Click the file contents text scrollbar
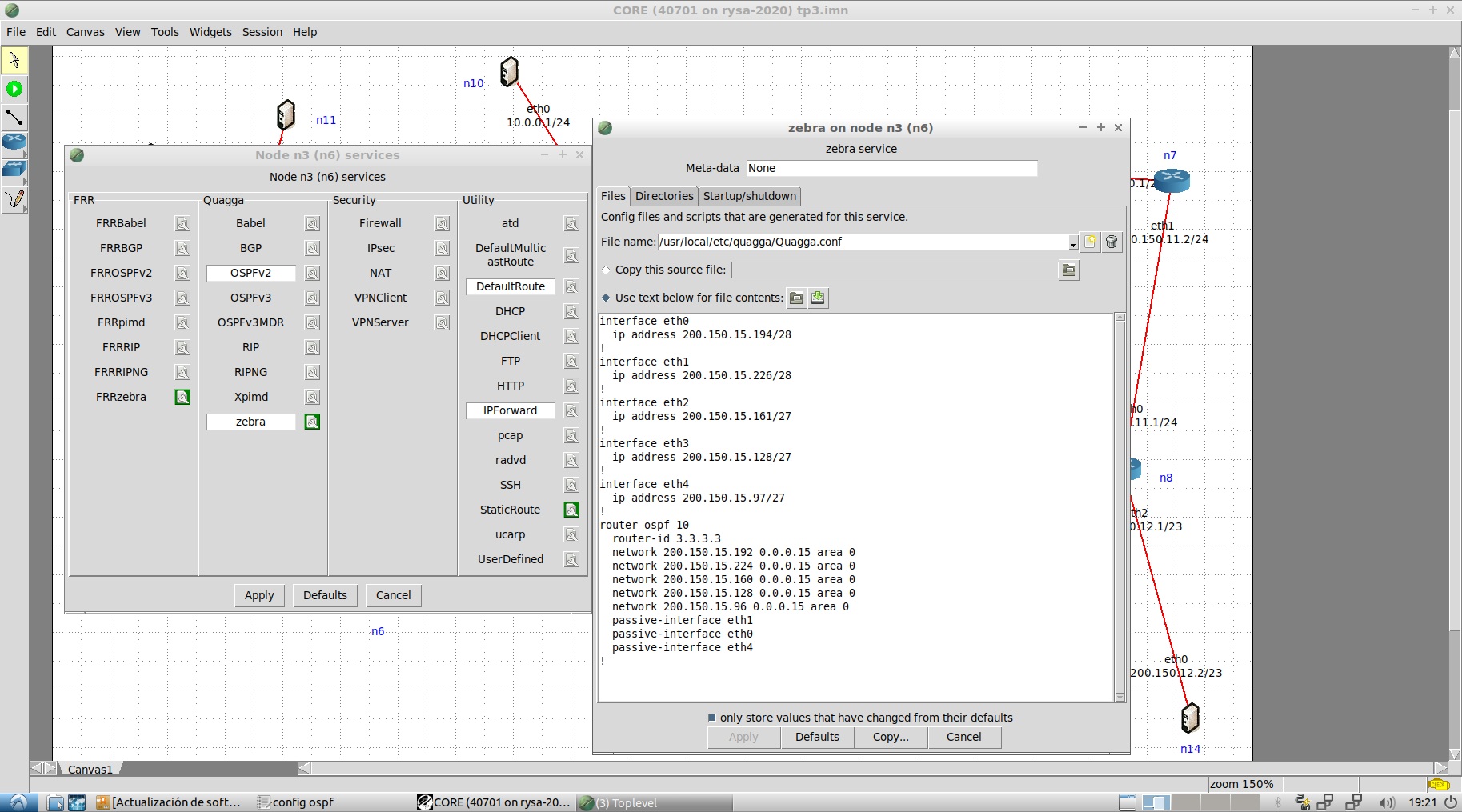Image resolution: width=1462 pixels, height=812 pixels. [x=1120, y=507]
